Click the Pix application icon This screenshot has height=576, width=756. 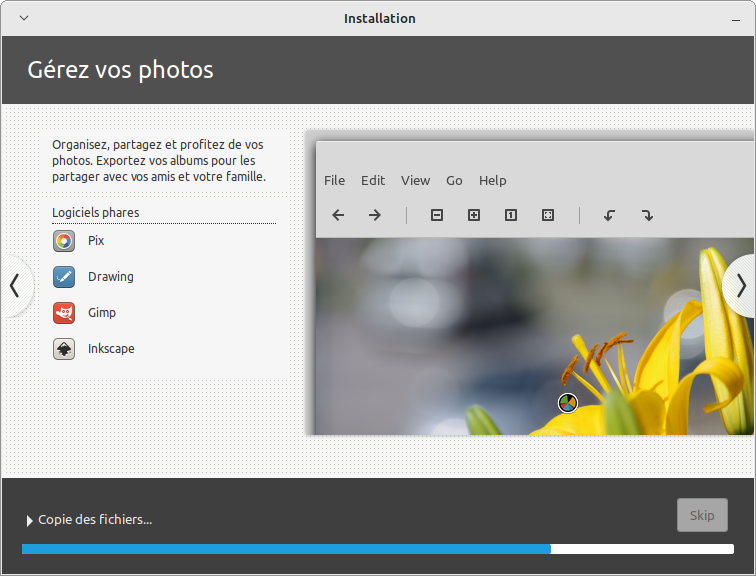click(x=63, y=241)
